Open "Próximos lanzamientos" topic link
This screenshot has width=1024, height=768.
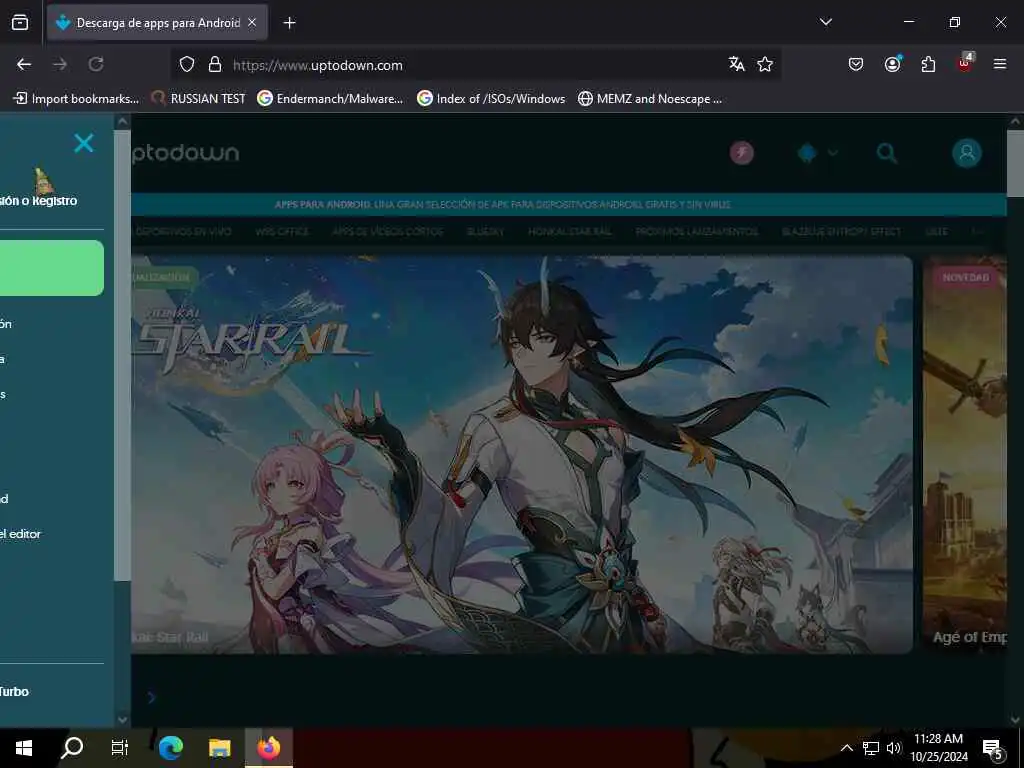[x=697, y=232]
